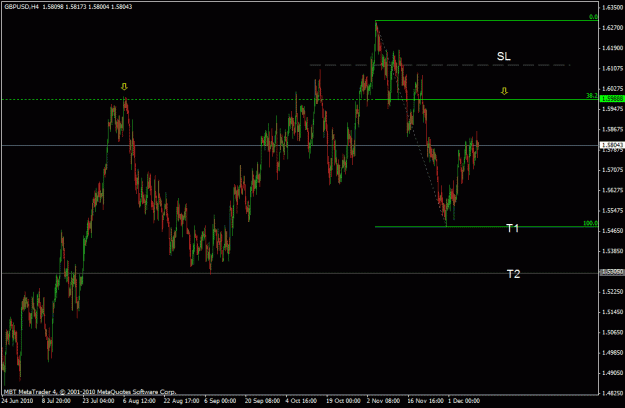Click the 6 Aug 12:00 time label
Image resolution: width=625 pixels, height=408 pixels.
[139, 401]
